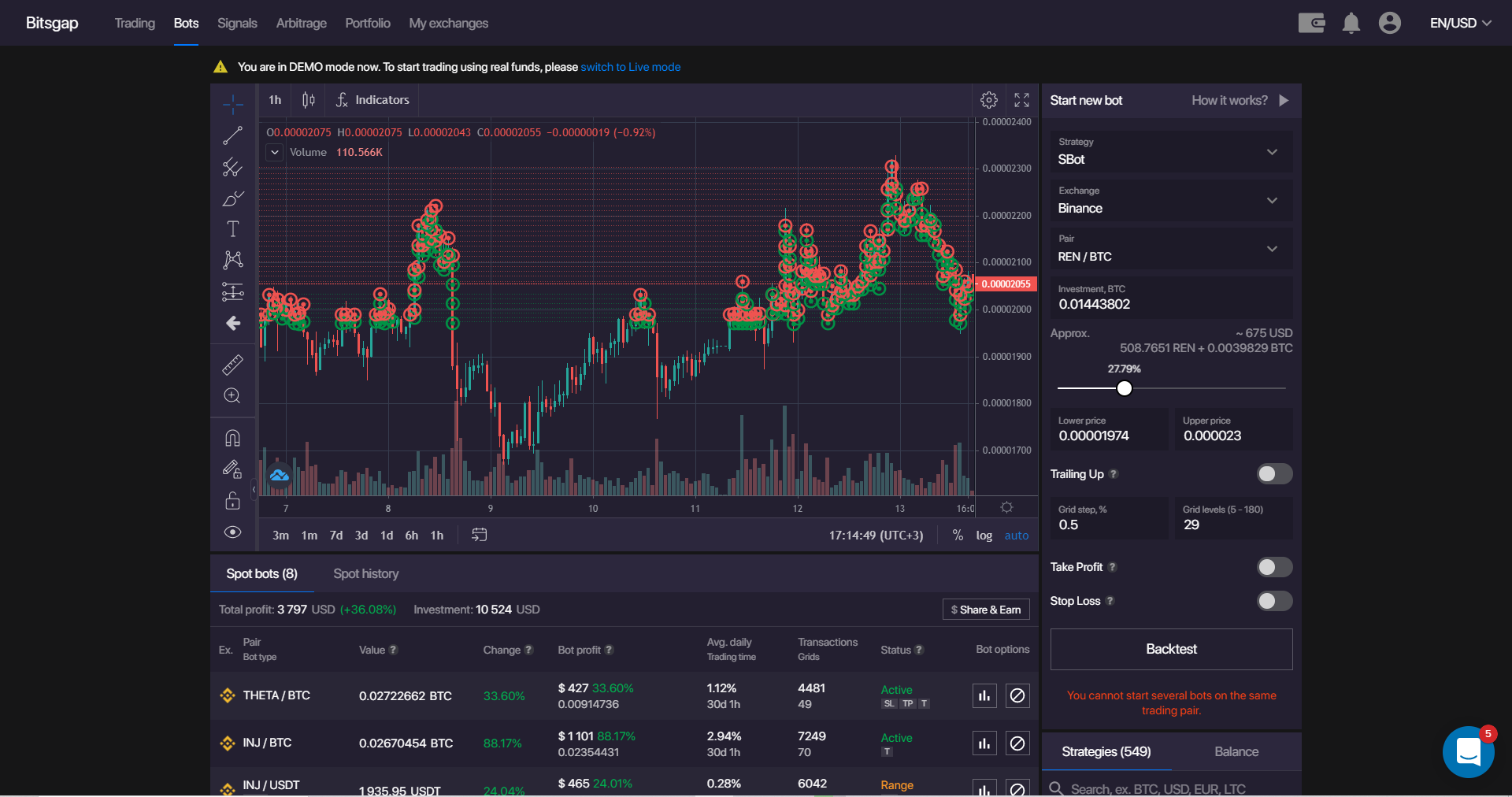Open the chart patterns tool
Screen dimensions: 1512x797
tap(232, 260)
